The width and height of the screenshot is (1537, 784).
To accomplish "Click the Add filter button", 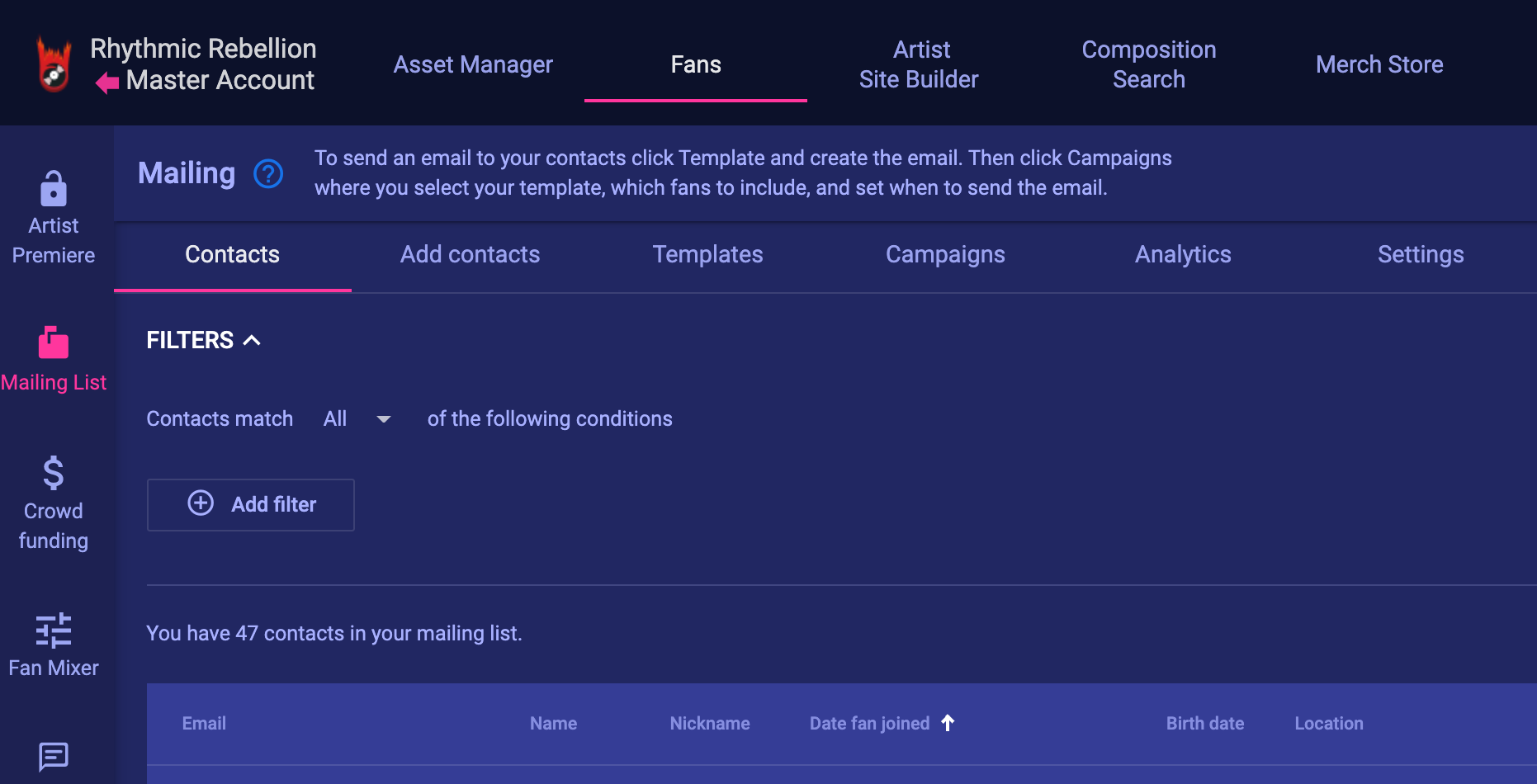I will [251, 505].
